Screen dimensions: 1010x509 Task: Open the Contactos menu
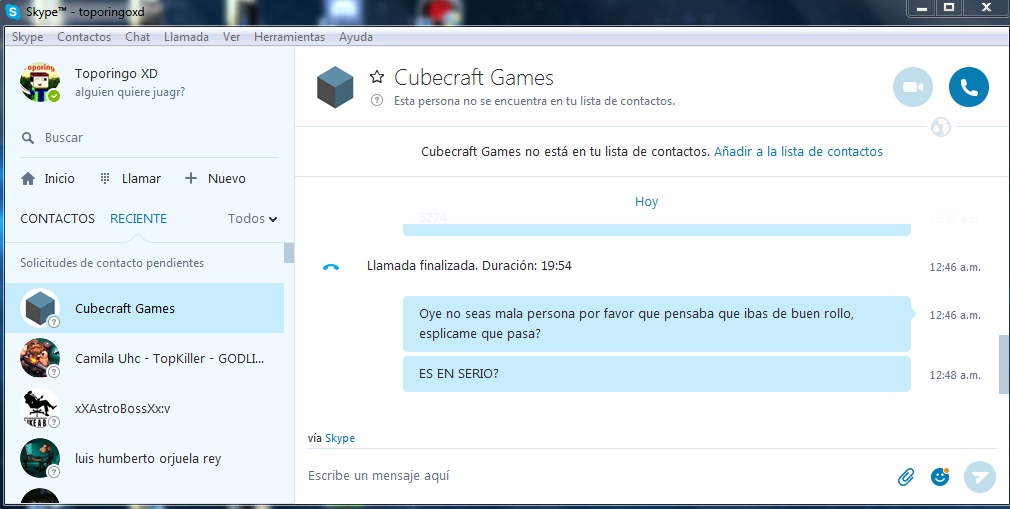click(x=84, y=37)
